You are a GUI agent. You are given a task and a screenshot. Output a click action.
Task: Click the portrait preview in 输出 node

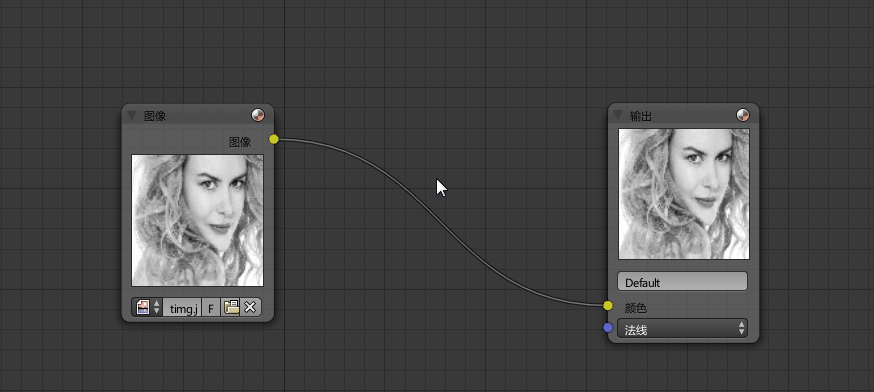684,194
